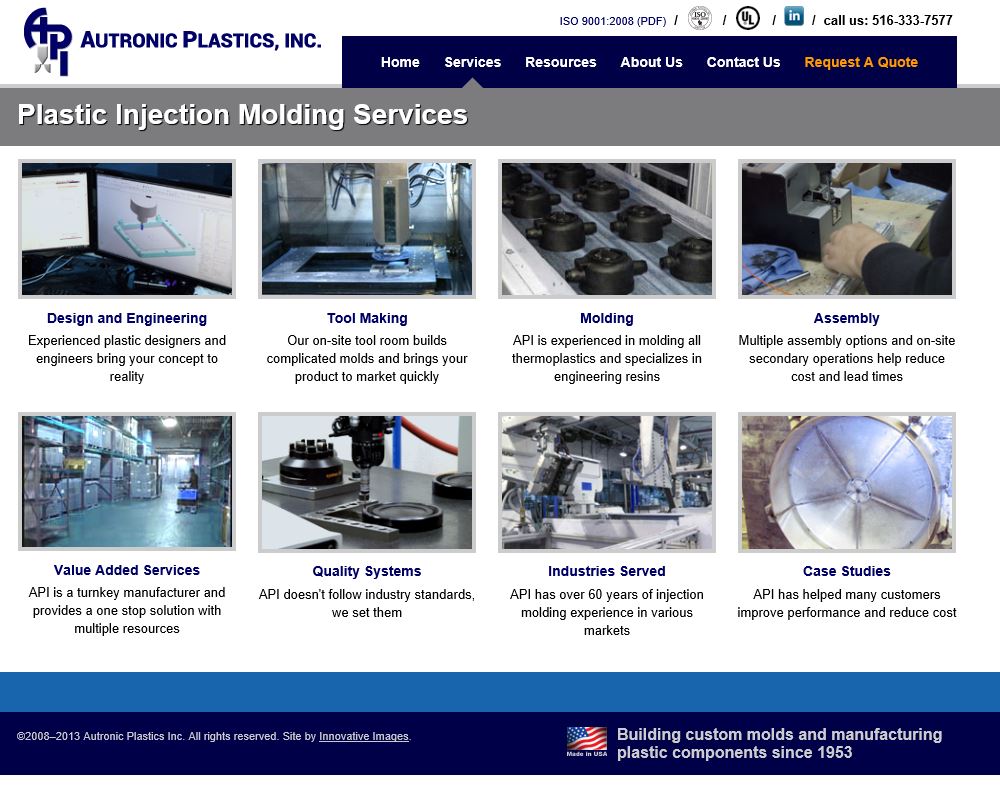Open the Molding service page
Image resolution: width=1000 pixels, height=798 pixels.
tap(607, 318)
